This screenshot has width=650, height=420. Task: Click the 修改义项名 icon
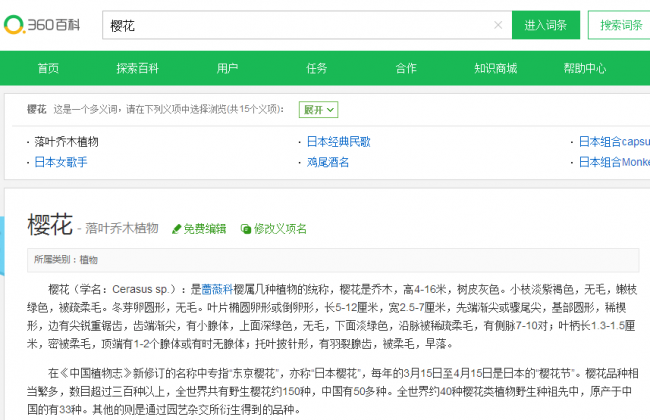246,229
